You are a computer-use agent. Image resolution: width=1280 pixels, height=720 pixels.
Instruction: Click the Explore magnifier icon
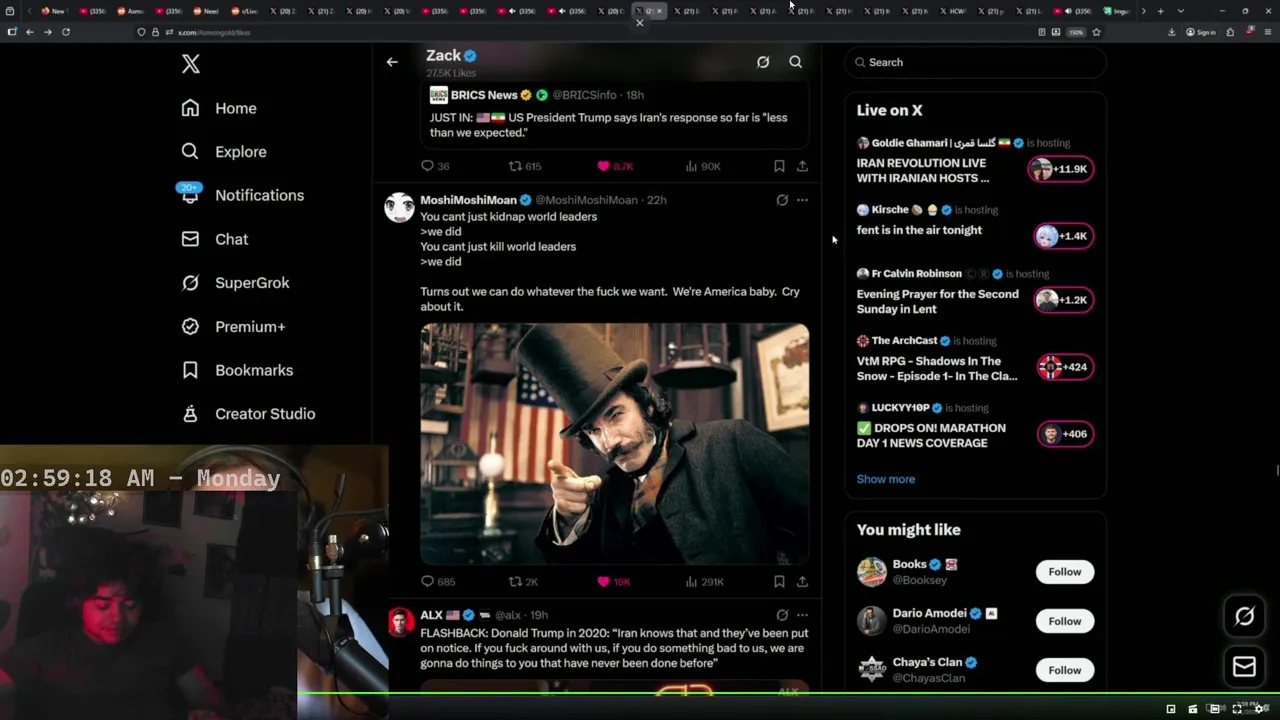[x=190, y=152]
